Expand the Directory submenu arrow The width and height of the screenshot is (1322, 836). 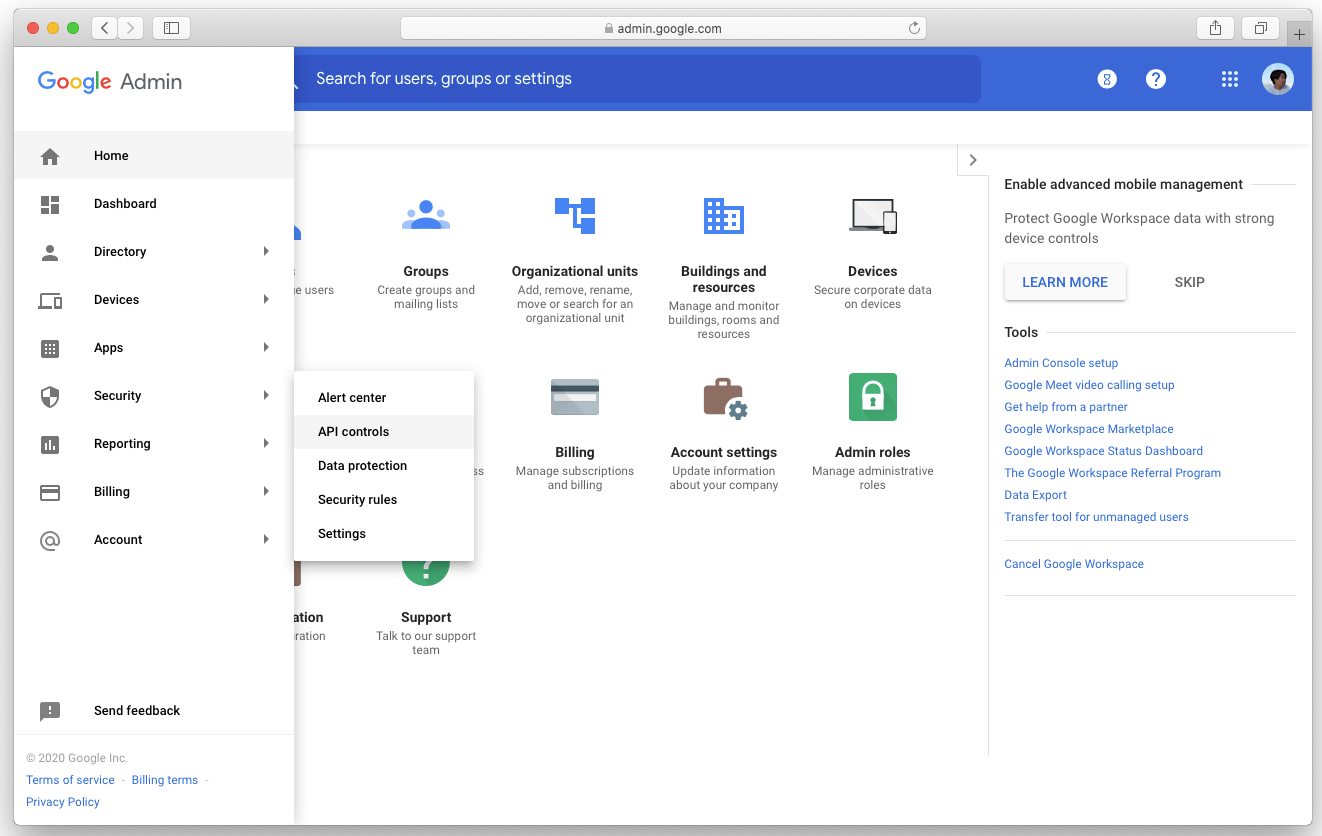[266, 252]
